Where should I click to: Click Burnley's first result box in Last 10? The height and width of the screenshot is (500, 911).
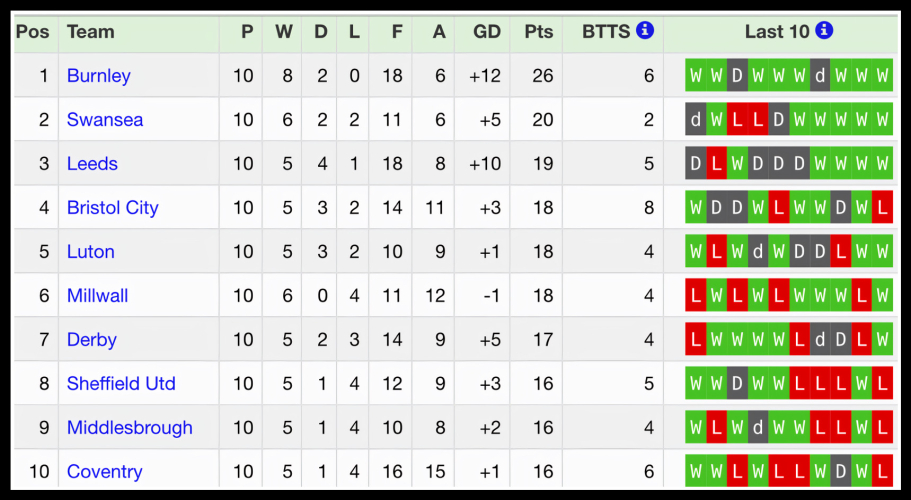pyautogui.click(x=695, y=75)
